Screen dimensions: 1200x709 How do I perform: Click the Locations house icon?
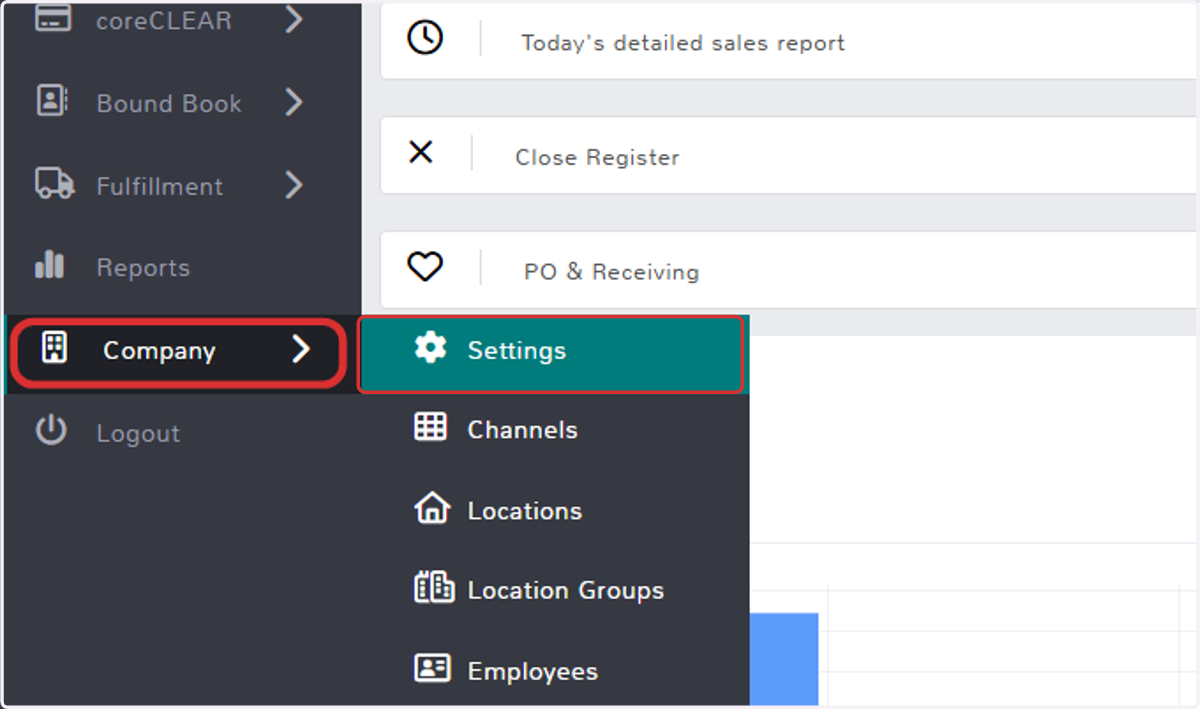click(432, 508)
